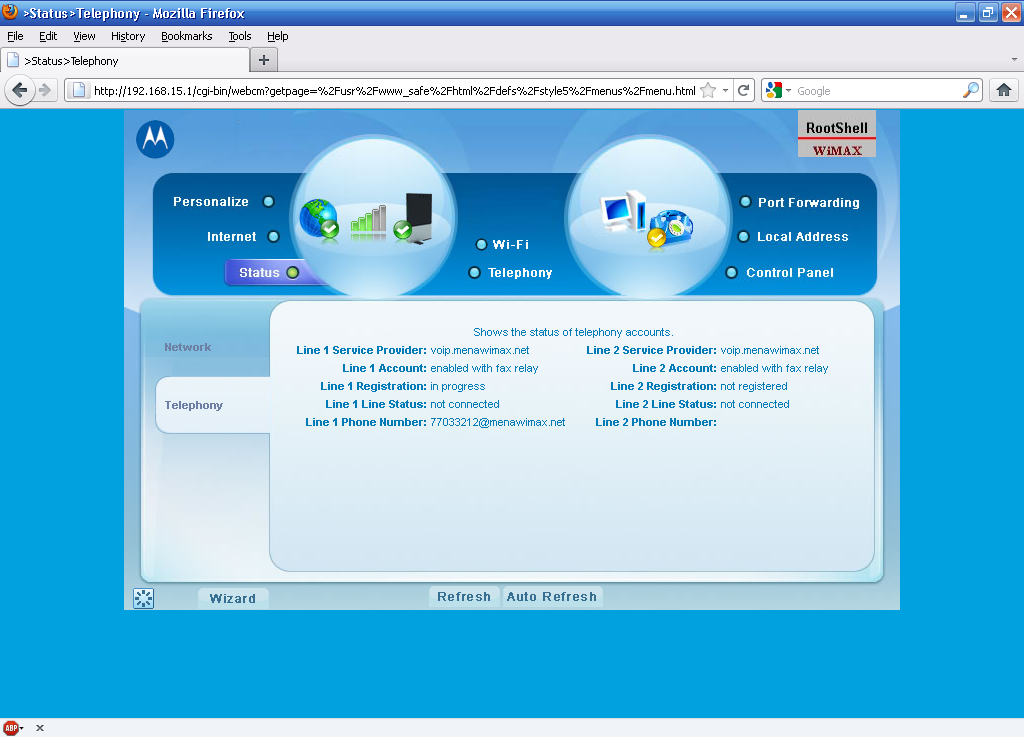The image size is (1024, 737).
Task: Click the Telephony label in top menu
Action: pyautogui.click(x=520, y=272)
